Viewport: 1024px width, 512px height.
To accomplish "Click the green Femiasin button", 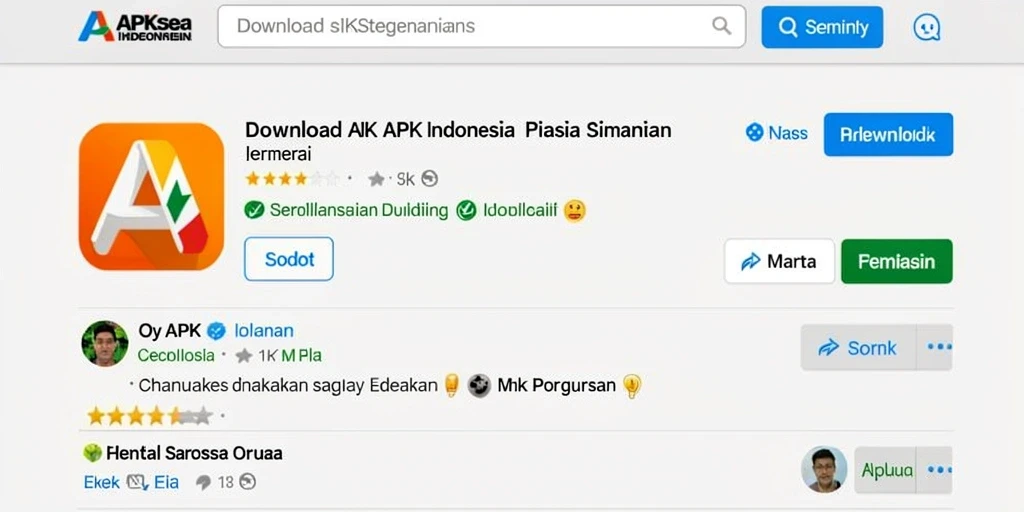I will (x=897, y=261).
